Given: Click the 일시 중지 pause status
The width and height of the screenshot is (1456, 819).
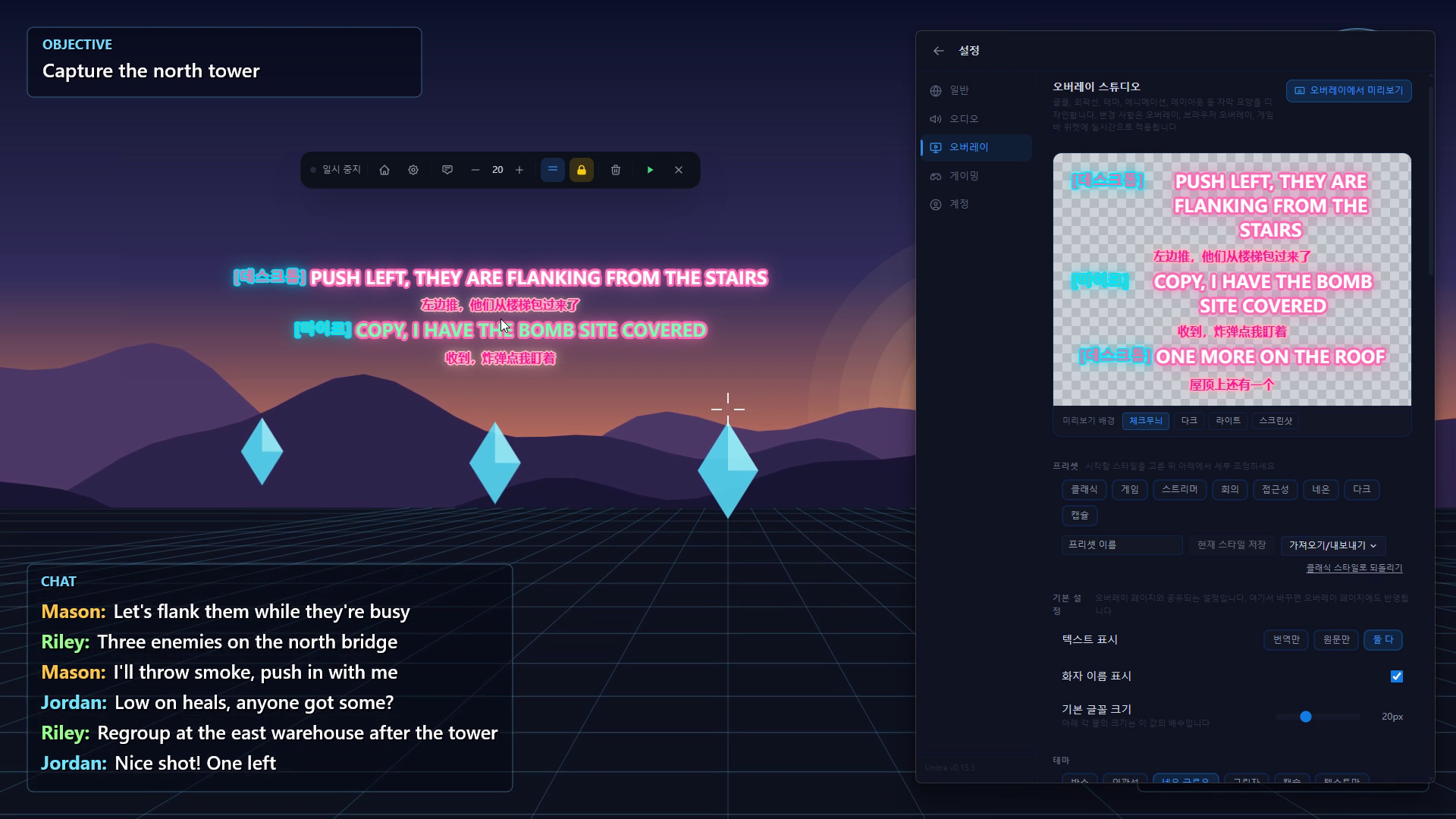Looking at the screenshot, I should coord(336,170).
